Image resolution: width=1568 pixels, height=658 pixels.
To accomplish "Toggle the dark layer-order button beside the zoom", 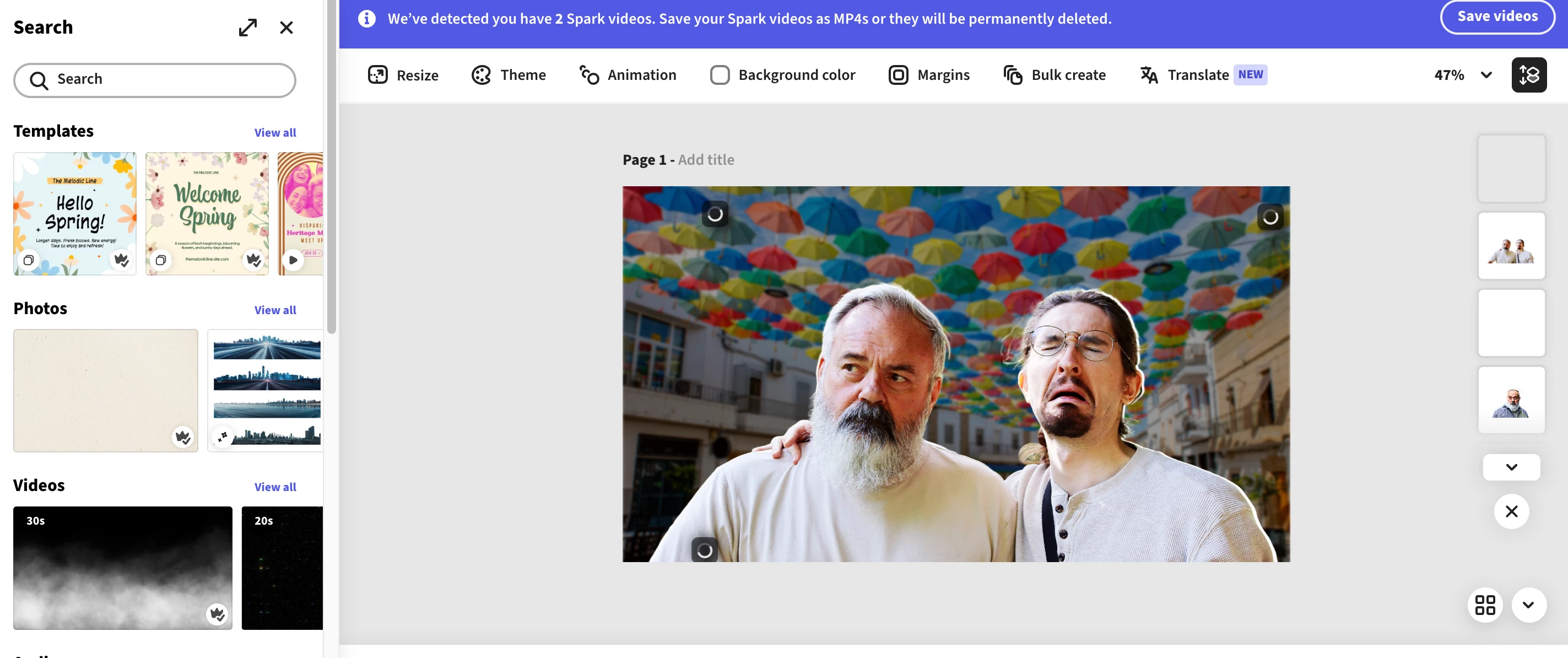I will point(1528,75).
